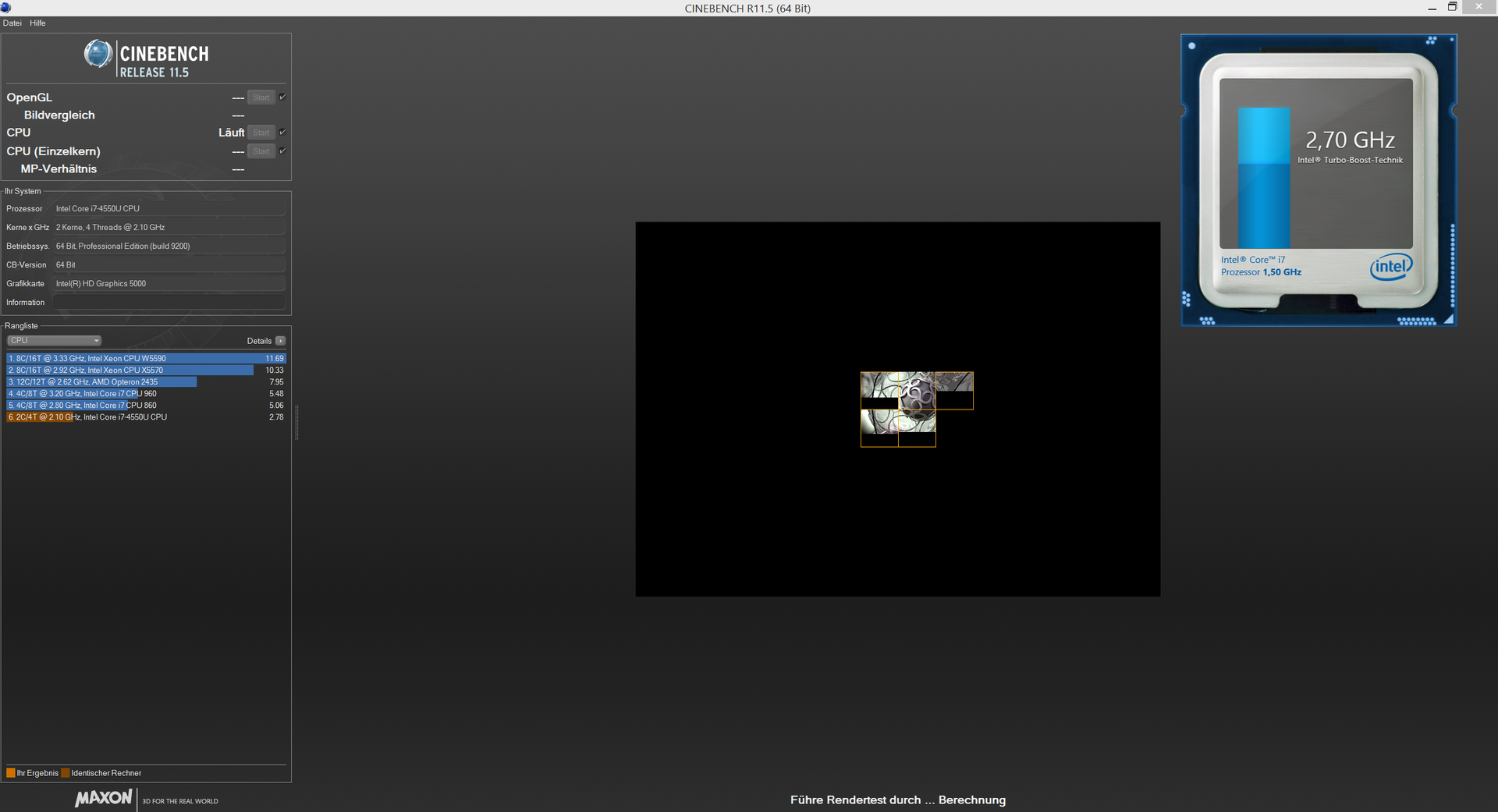Click the '2,70 GHz' frequency readout

pyautogui.click(x=1350, y=140)
